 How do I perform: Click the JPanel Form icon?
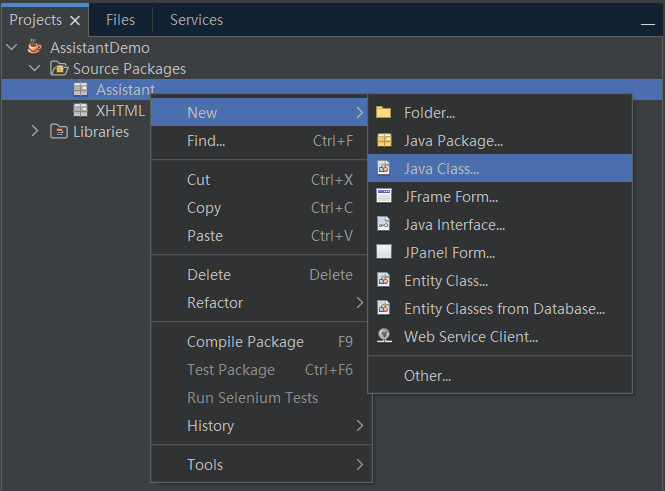point(384,253)
